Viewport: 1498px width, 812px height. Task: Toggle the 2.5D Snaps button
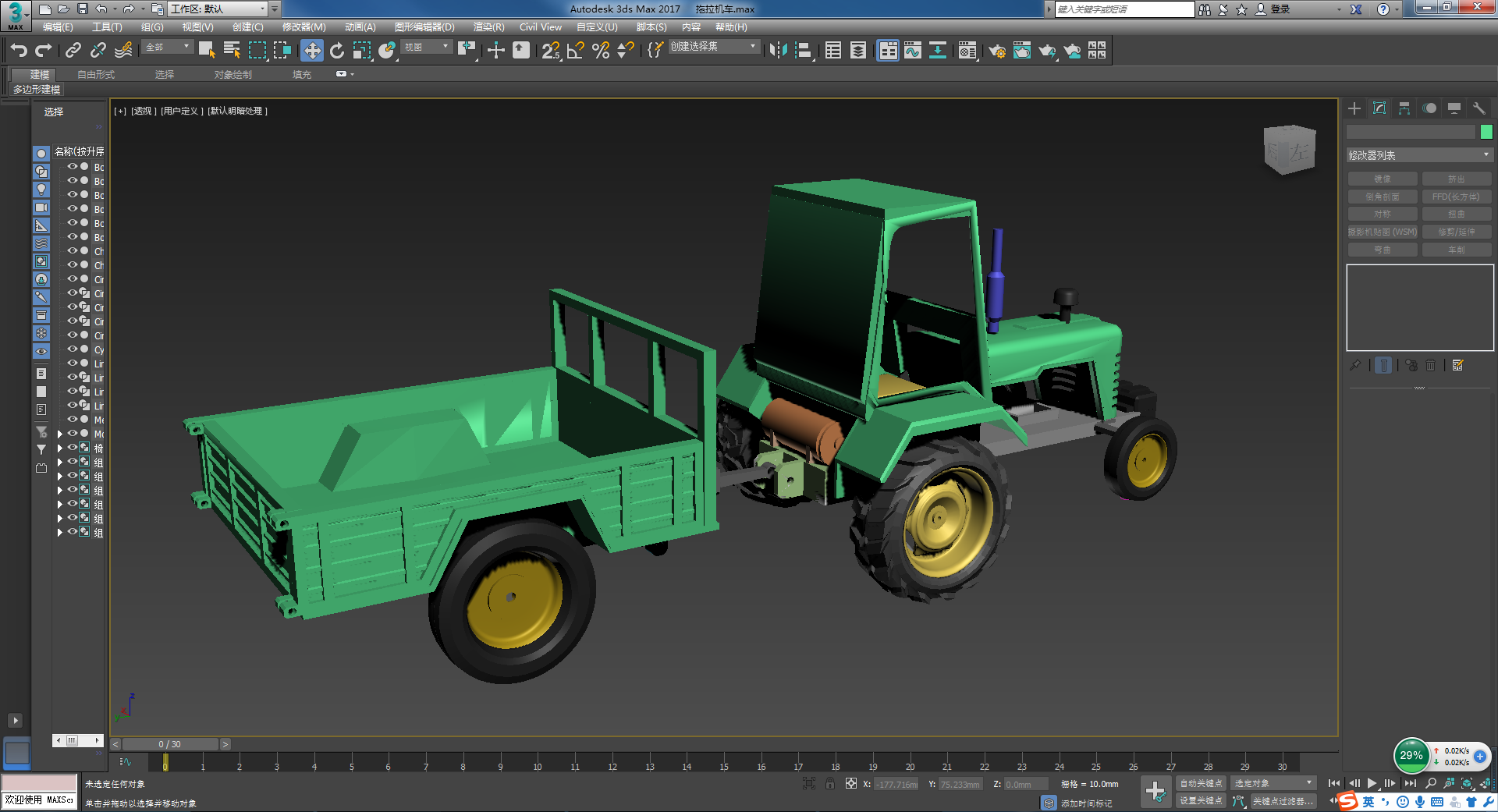(551, 51)
